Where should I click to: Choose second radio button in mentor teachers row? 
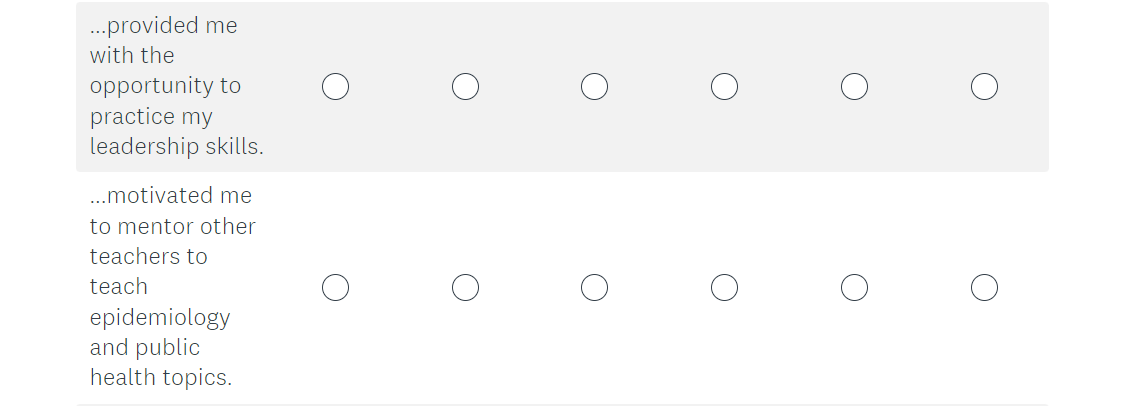click(x=465, y=288)
